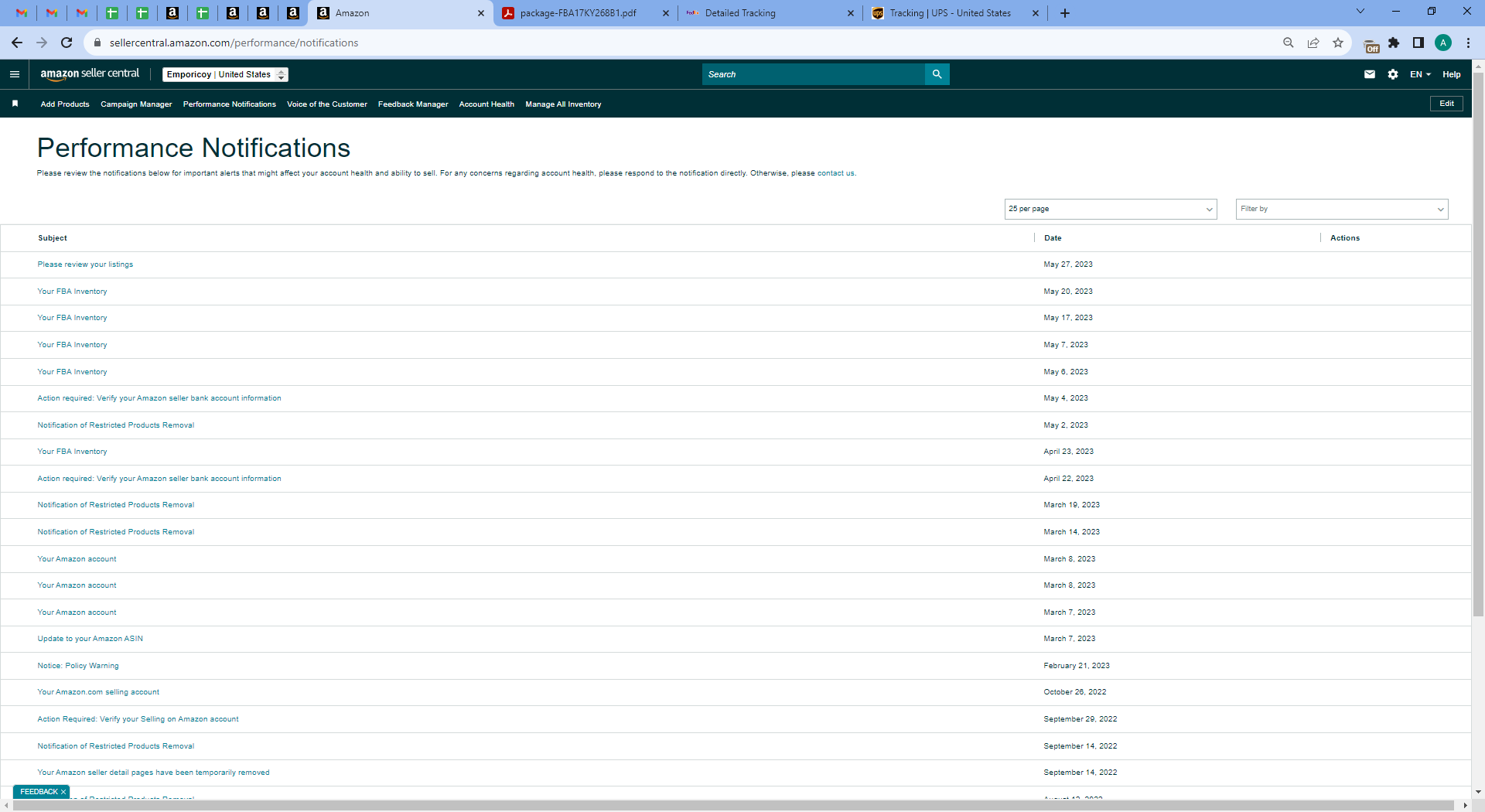Open Notice: Policy Warning

click(78, 666)
